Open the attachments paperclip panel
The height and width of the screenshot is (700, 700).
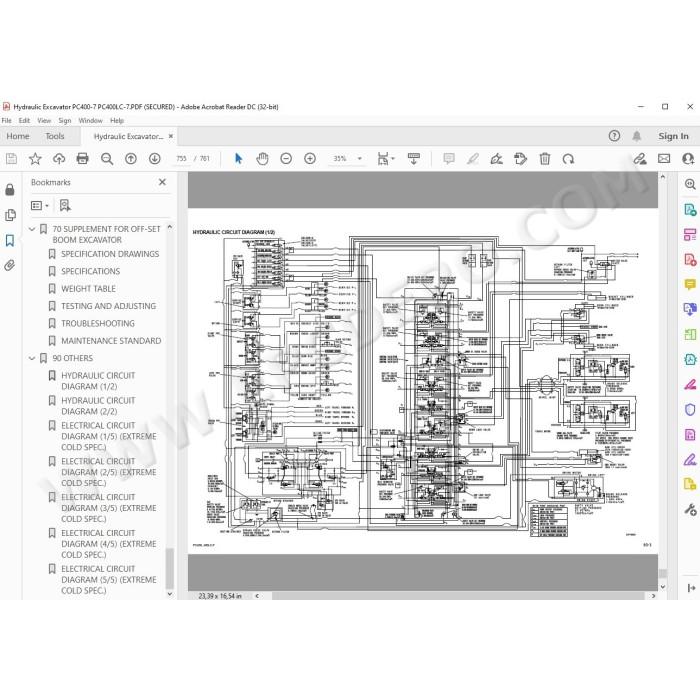click(x=10, y=266)
